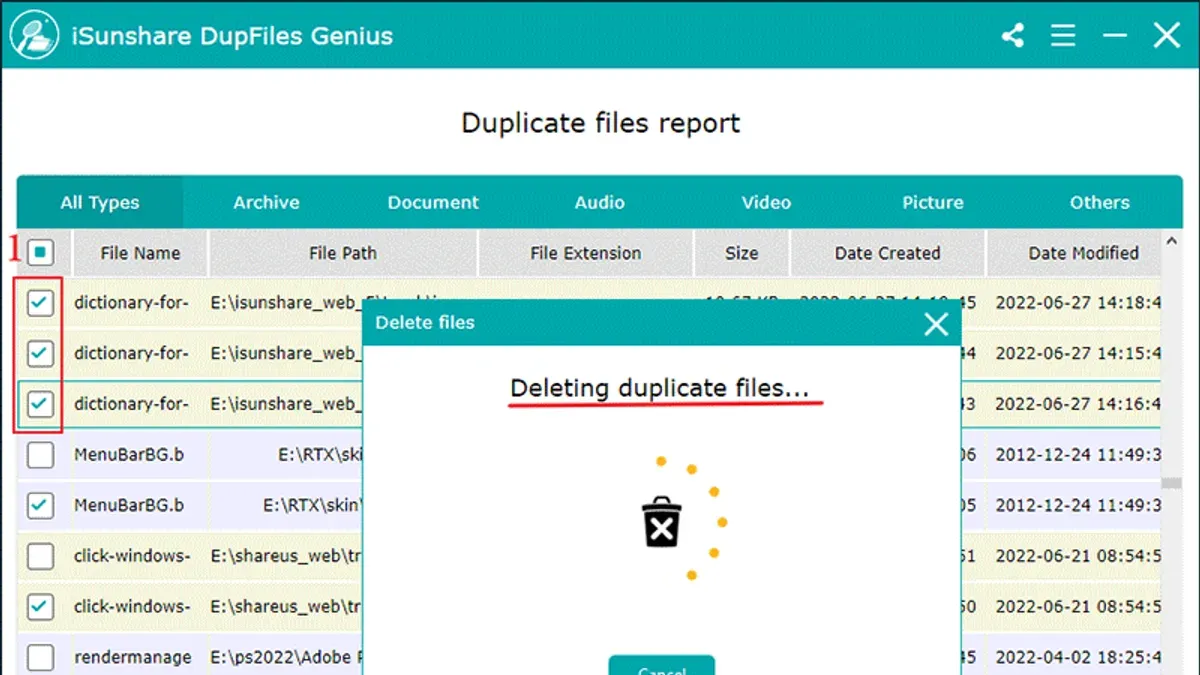Screen dimensions: 1200x675
Task: Close the DupFiles Genius window
Action: (1167, 37)
